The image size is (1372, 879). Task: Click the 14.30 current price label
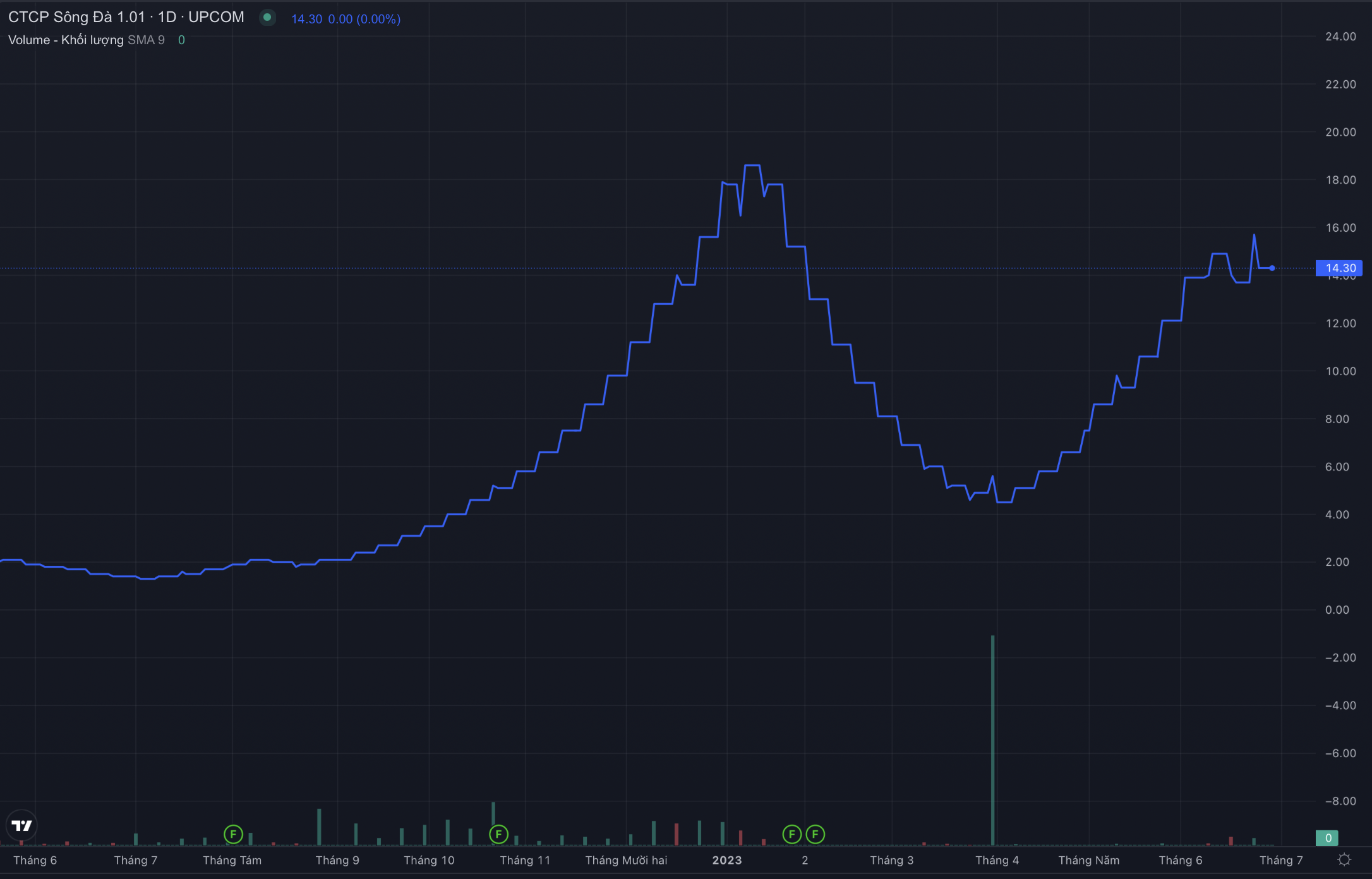coord(1339,268)
